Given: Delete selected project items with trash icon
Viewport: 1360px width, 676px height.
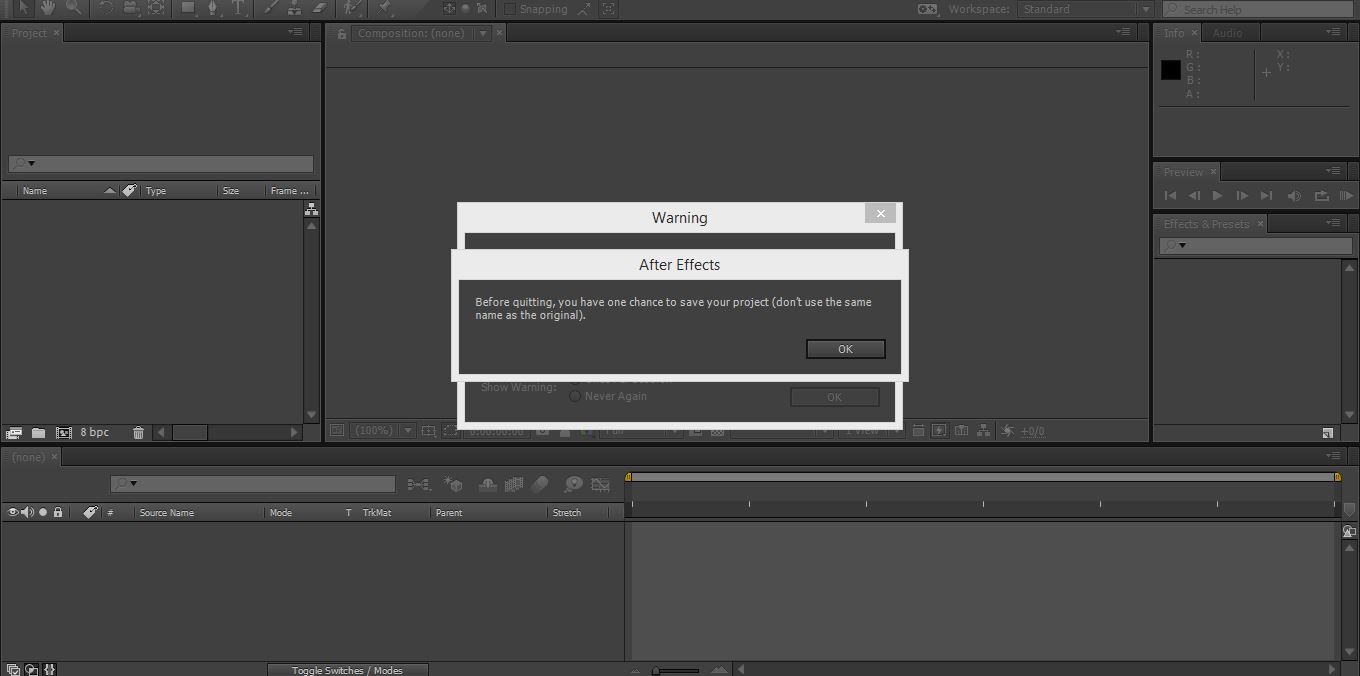Looking at the screenshot, I should point(138,433).
